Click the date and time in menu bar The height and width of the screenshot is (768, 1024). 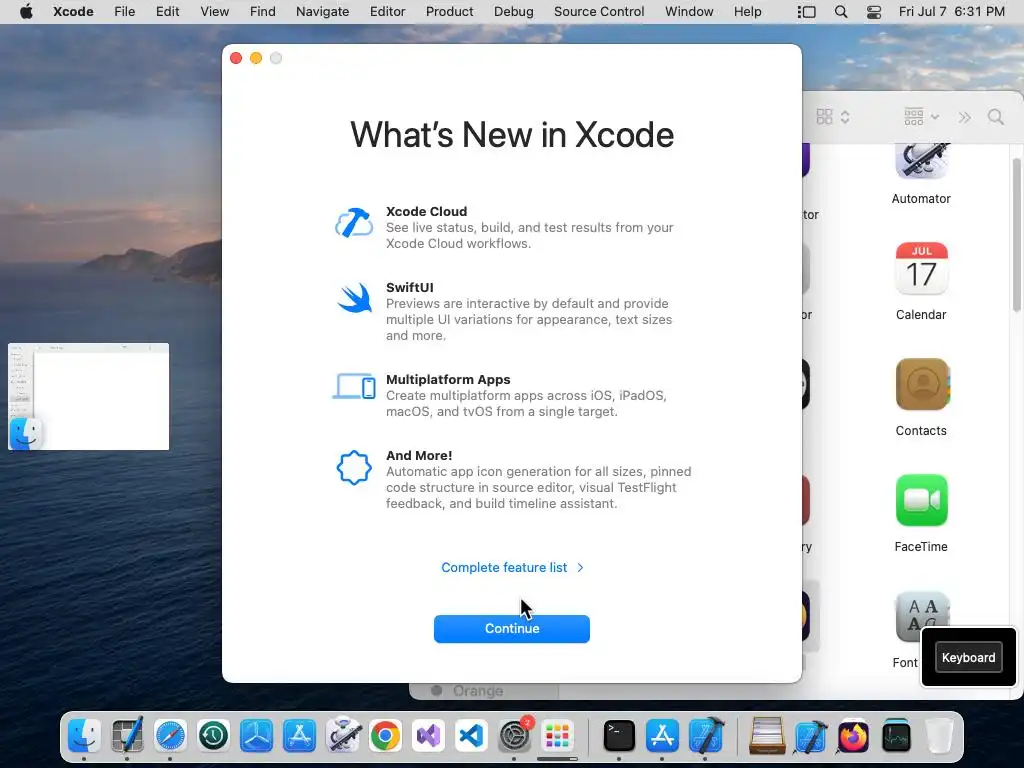click(952, 12)
